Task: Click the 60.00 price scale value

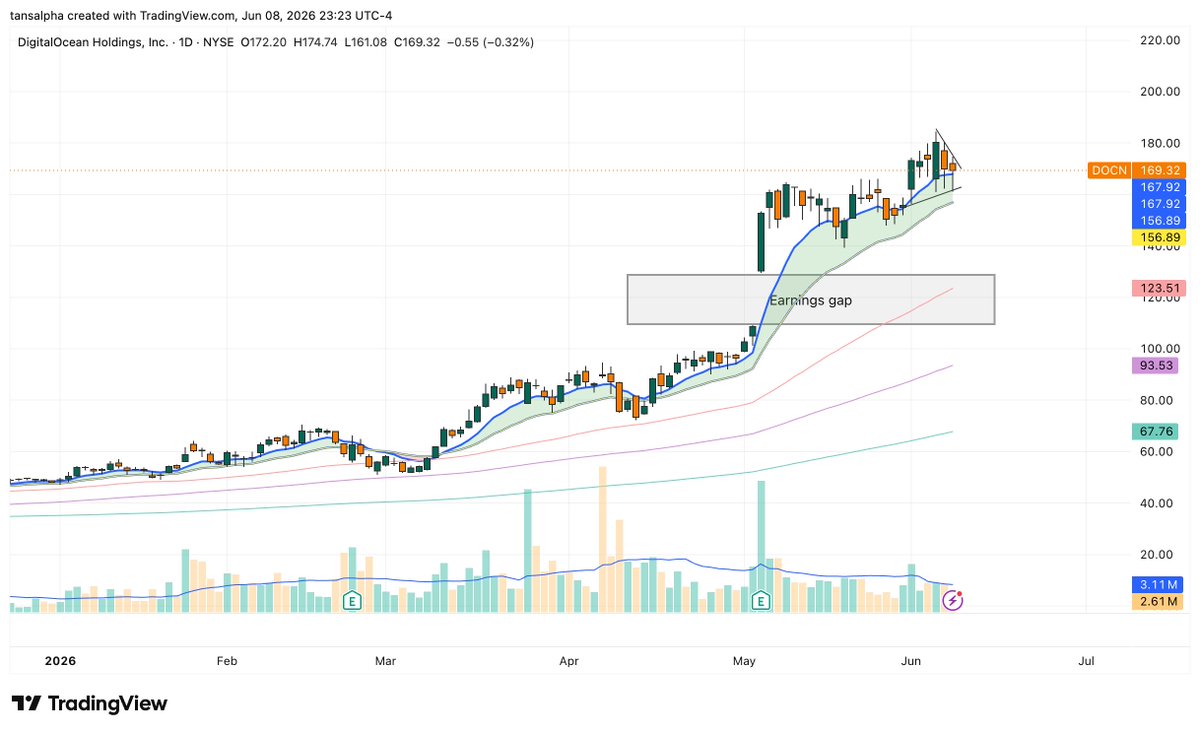Action: pos(1154,452)
